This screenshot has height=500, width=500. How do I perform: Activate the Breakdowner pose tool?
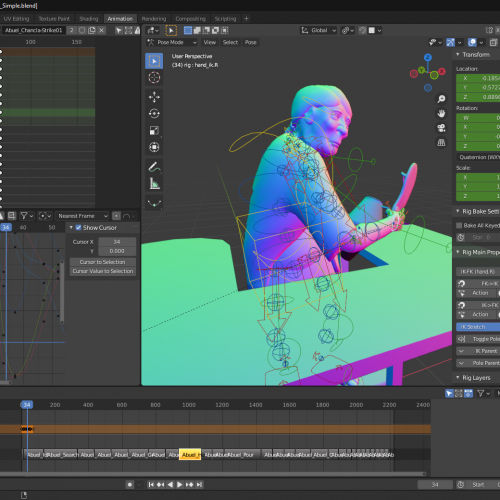click(x=154, y=203)
